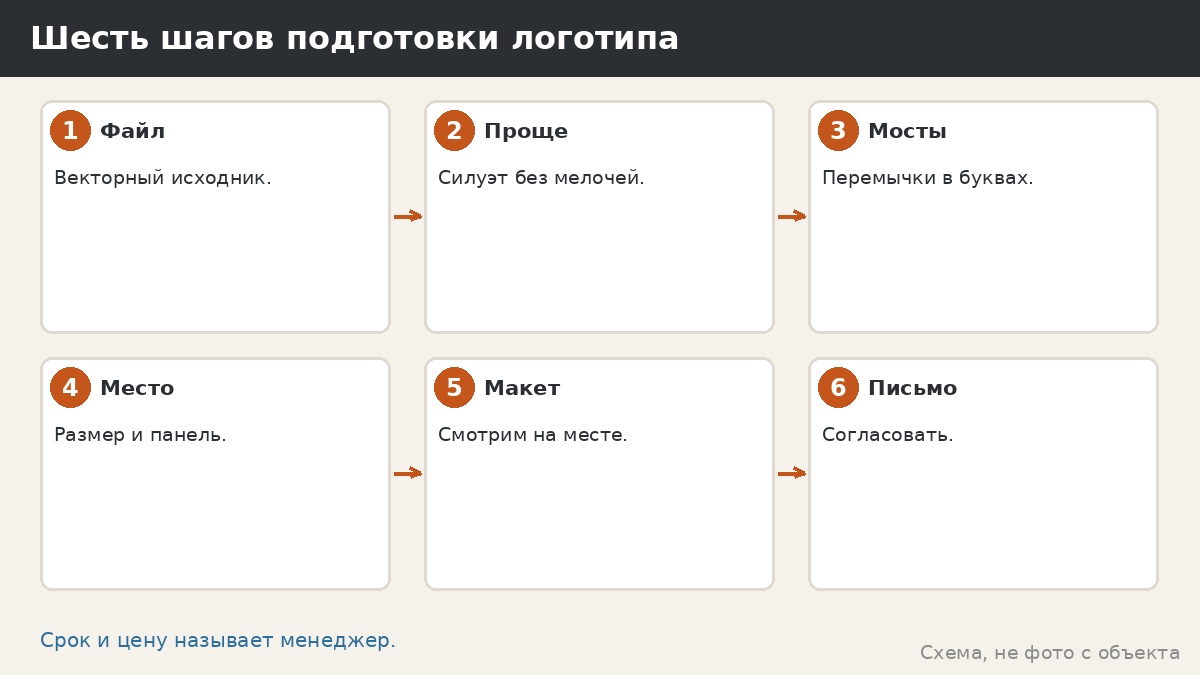This screenshot has height=675, width=1200.
Task: Click the arrow between Место and Макет cards
Action: [x=408, y=473]
